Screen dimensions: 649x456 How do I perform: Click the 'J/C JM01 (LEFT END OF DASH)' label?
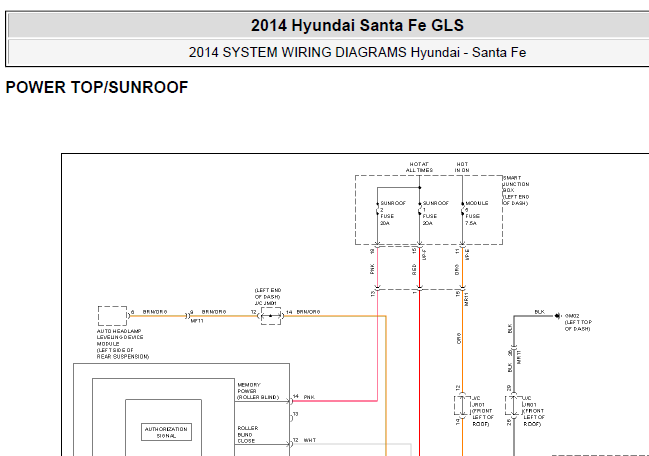pos(267,297)
